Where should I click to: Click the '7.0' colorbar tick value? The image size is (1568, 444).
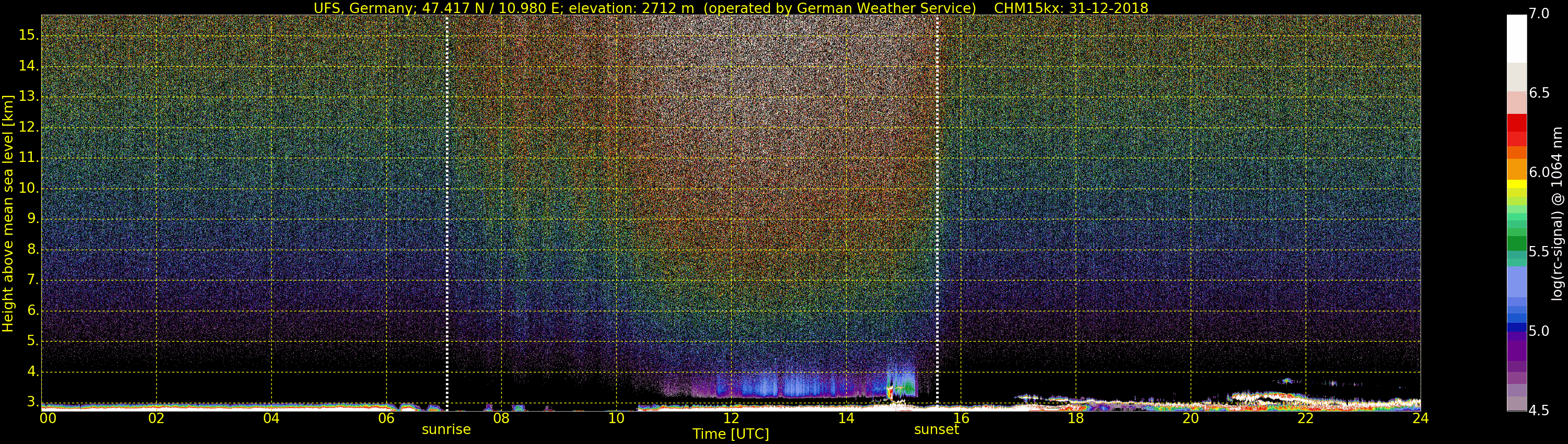1539,14
